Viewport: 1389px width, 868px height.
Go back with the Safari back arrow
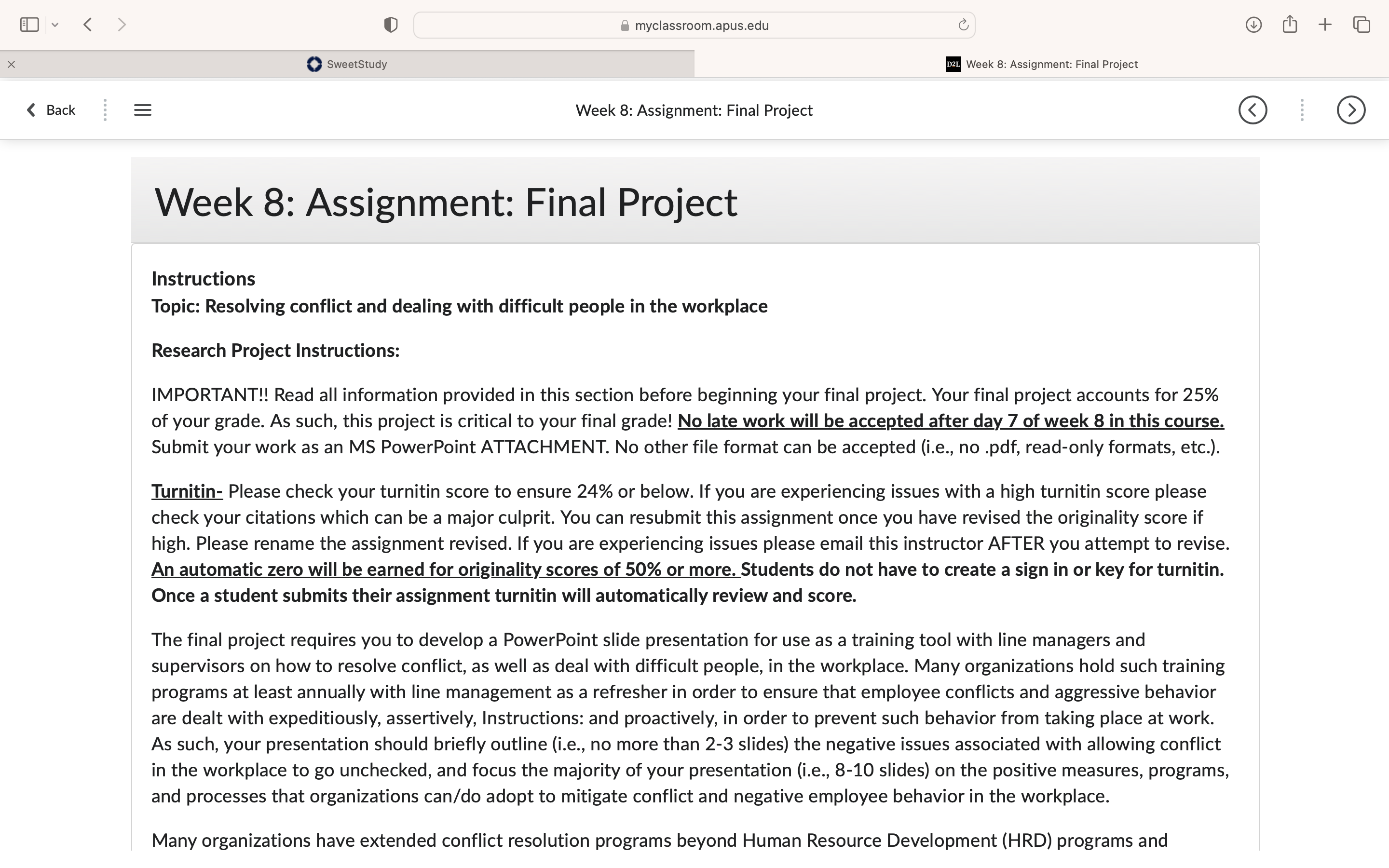coord(88,25)
